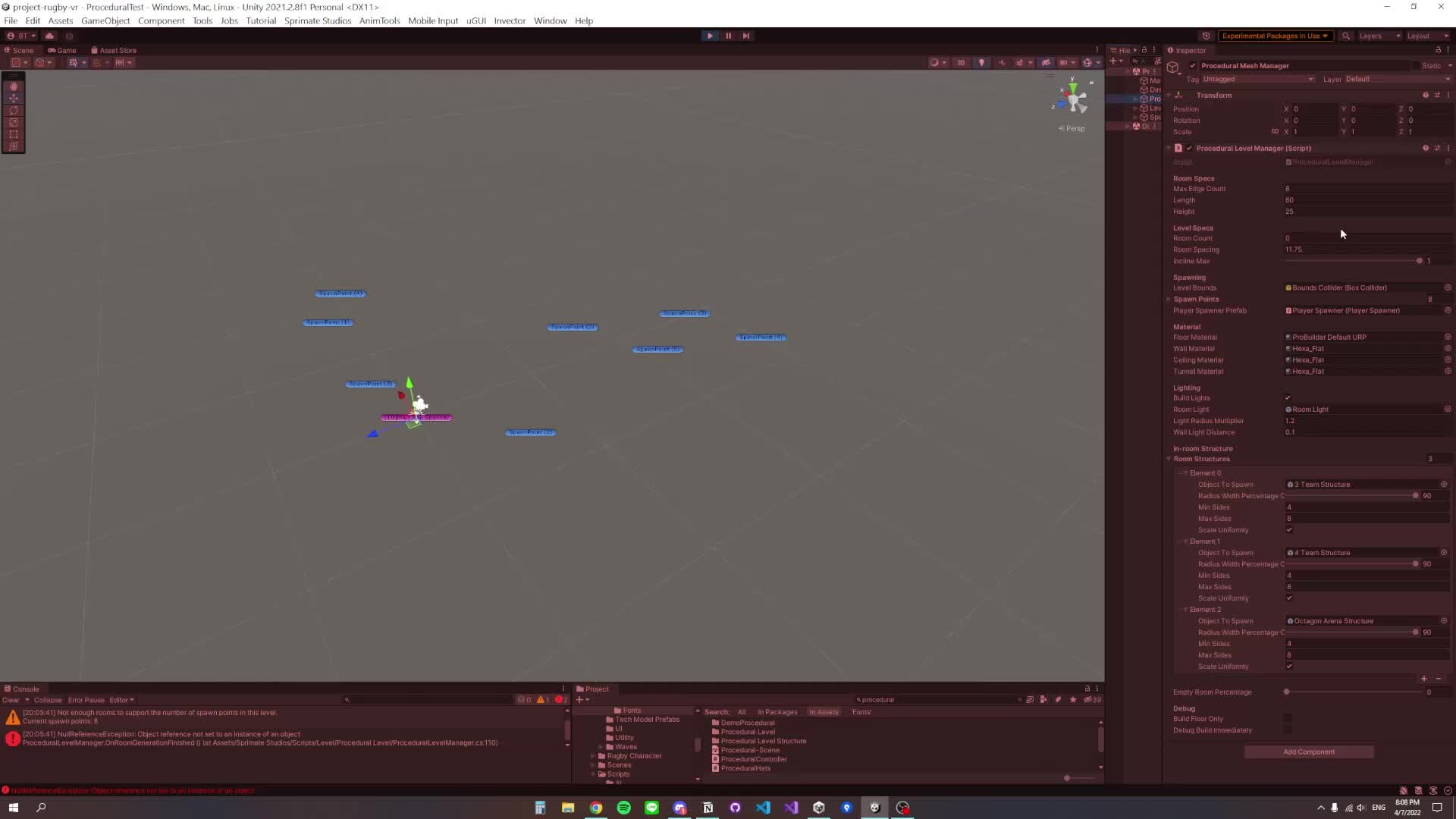1456x819 pixels.
Task: Click Clear in the Console panel
Action: tap(13, 700)
